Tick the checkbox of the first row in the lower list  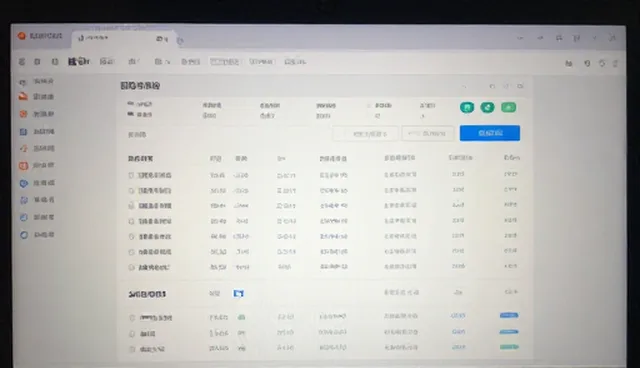tap(132, 317)
